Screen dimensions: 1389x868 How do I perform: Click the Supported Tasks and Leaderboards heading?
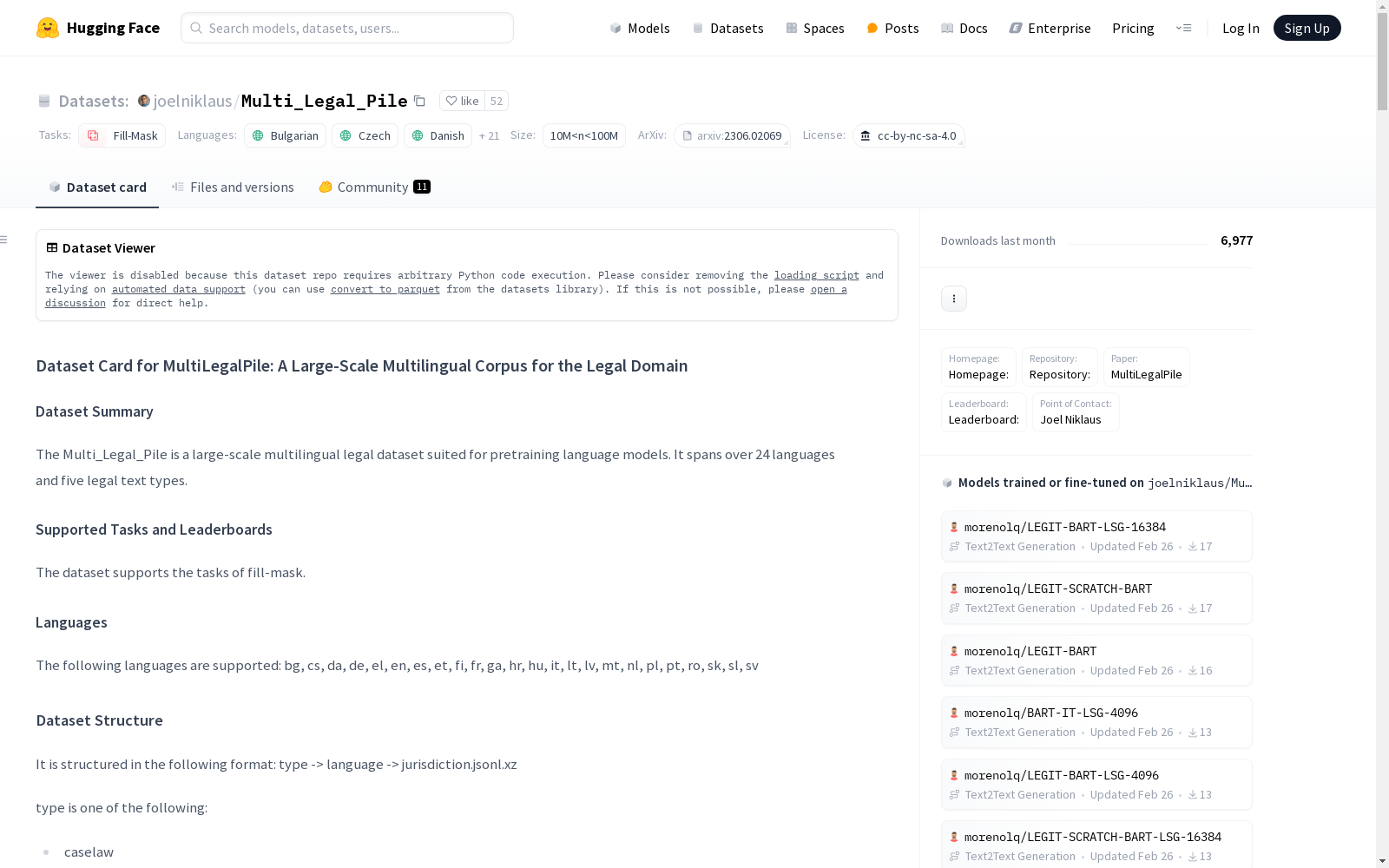(154, 529)
